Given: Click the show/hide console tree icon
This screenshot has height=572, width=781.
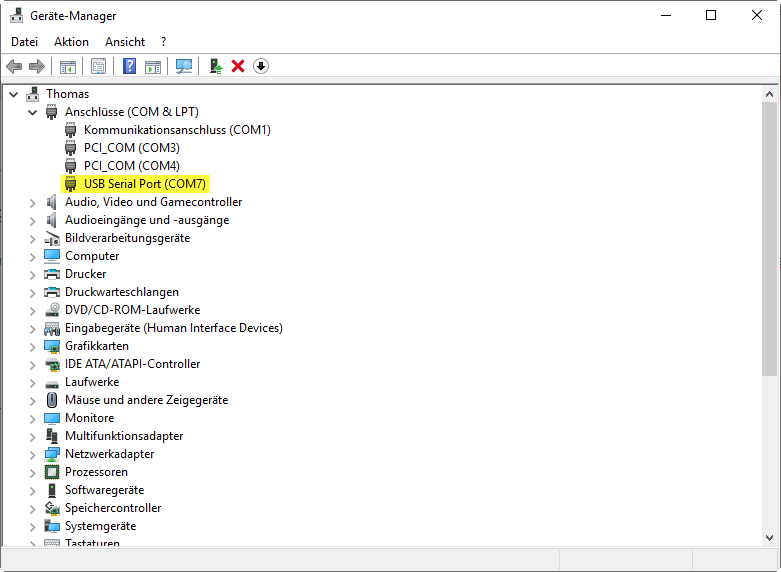Looking at the screenshot, I should pyautogui.click(x=68, y=66).
